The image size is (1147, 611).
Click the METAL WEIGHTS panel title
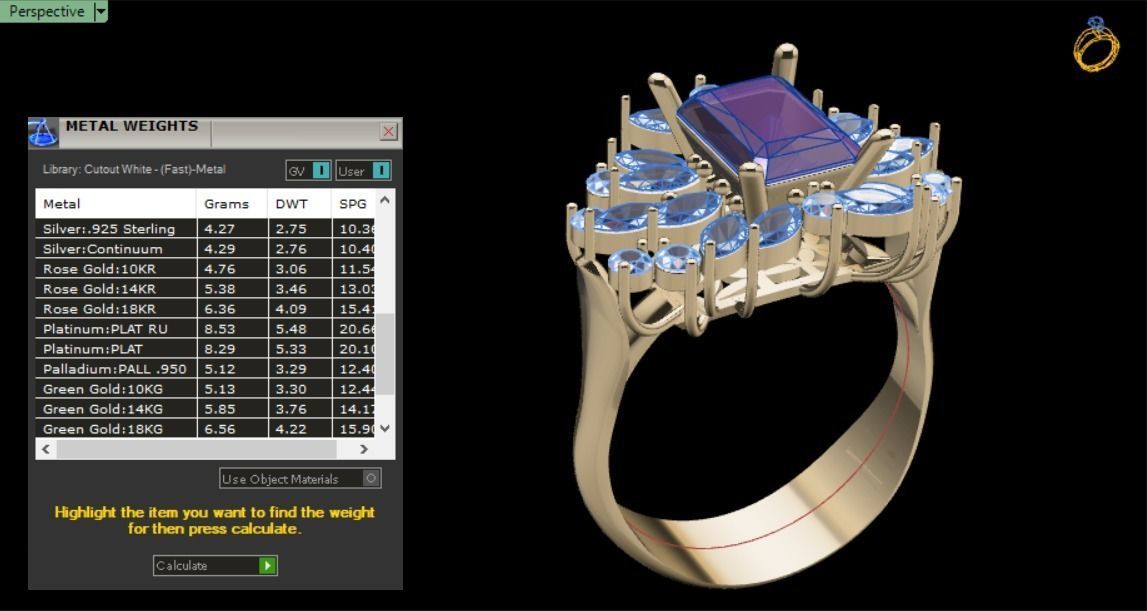point(132,126)
